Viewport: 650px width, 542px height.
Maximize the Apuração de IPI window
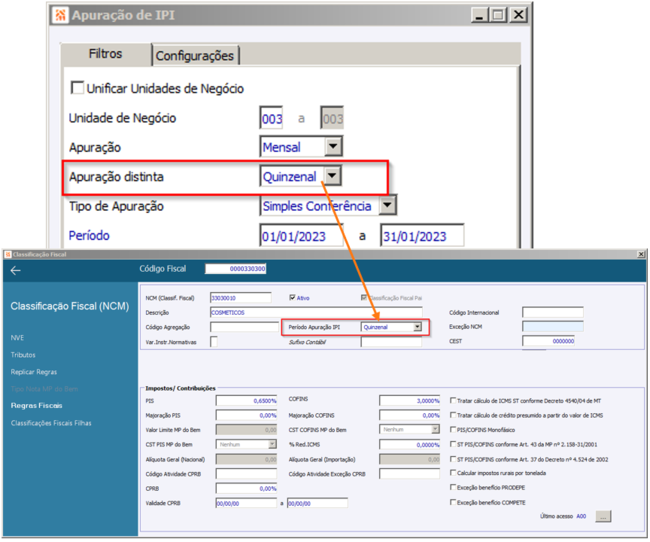click(x=497, y=15)
